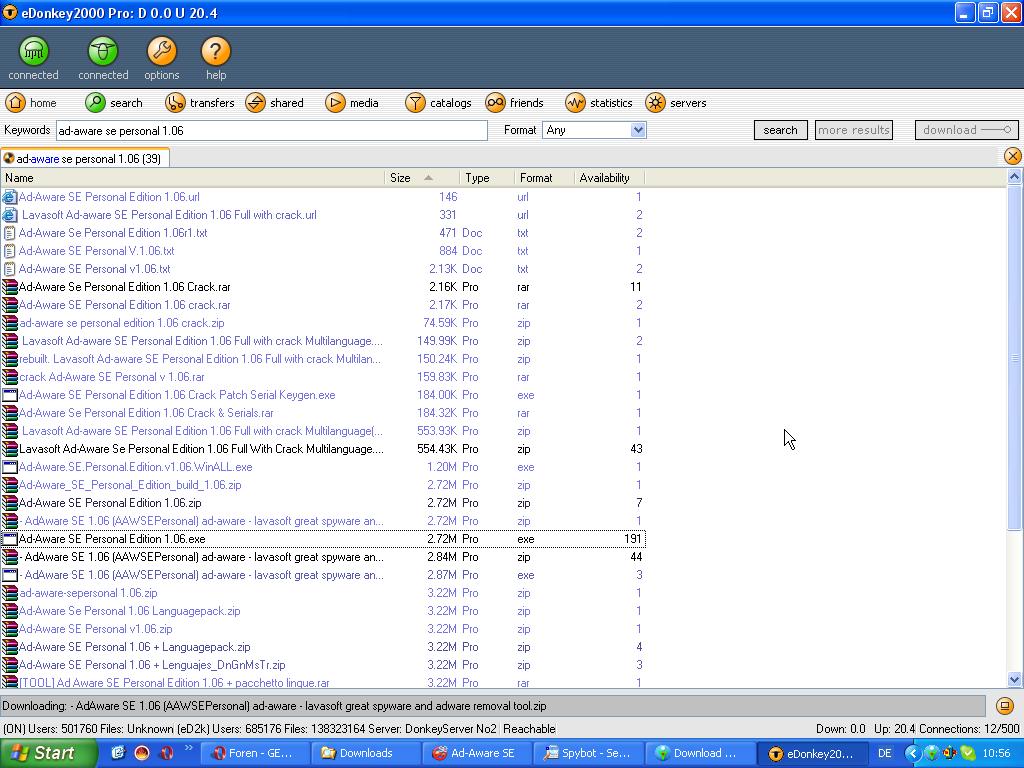
Task: Sort results by Availability column
Action: click(x=609, y=178)
